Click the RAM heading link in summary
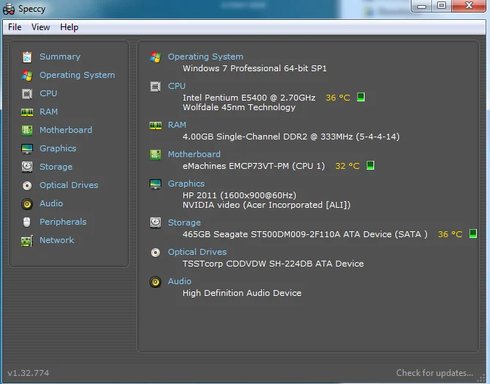Screen dimensions: 490x384 pos(177,125)
